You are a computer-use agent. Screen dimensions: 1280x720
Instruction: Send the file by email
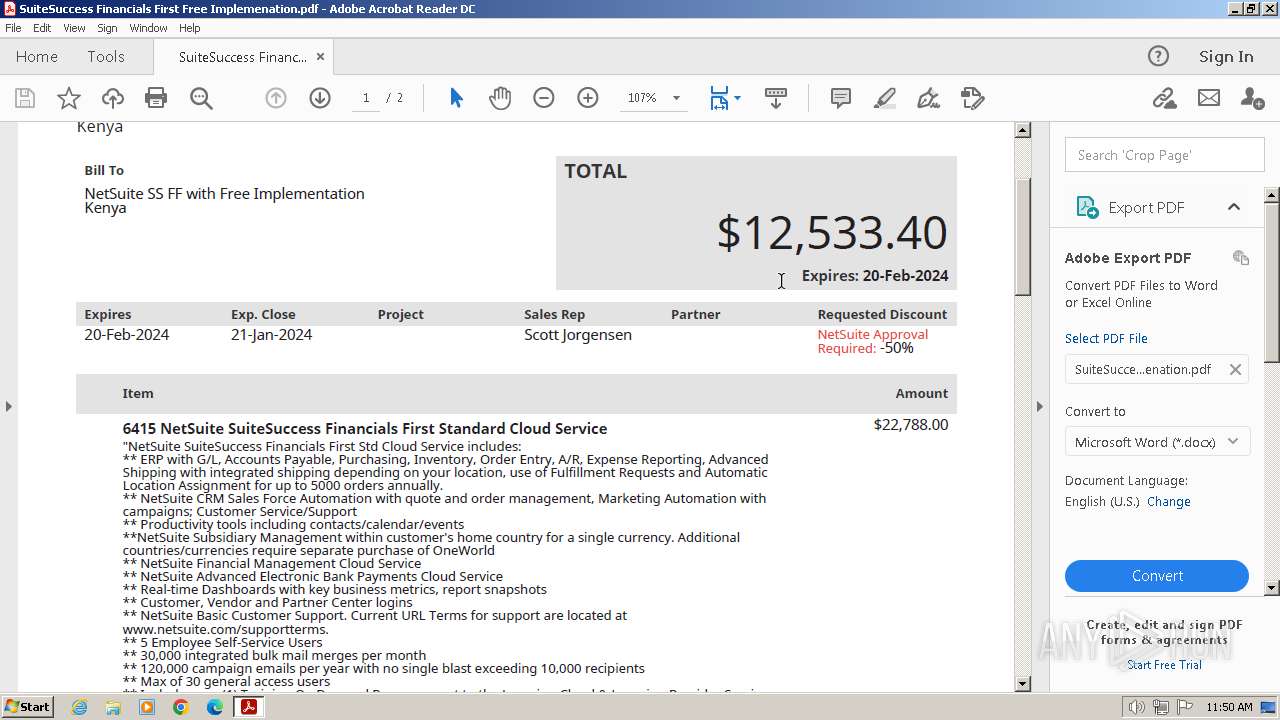point(1209,98)
